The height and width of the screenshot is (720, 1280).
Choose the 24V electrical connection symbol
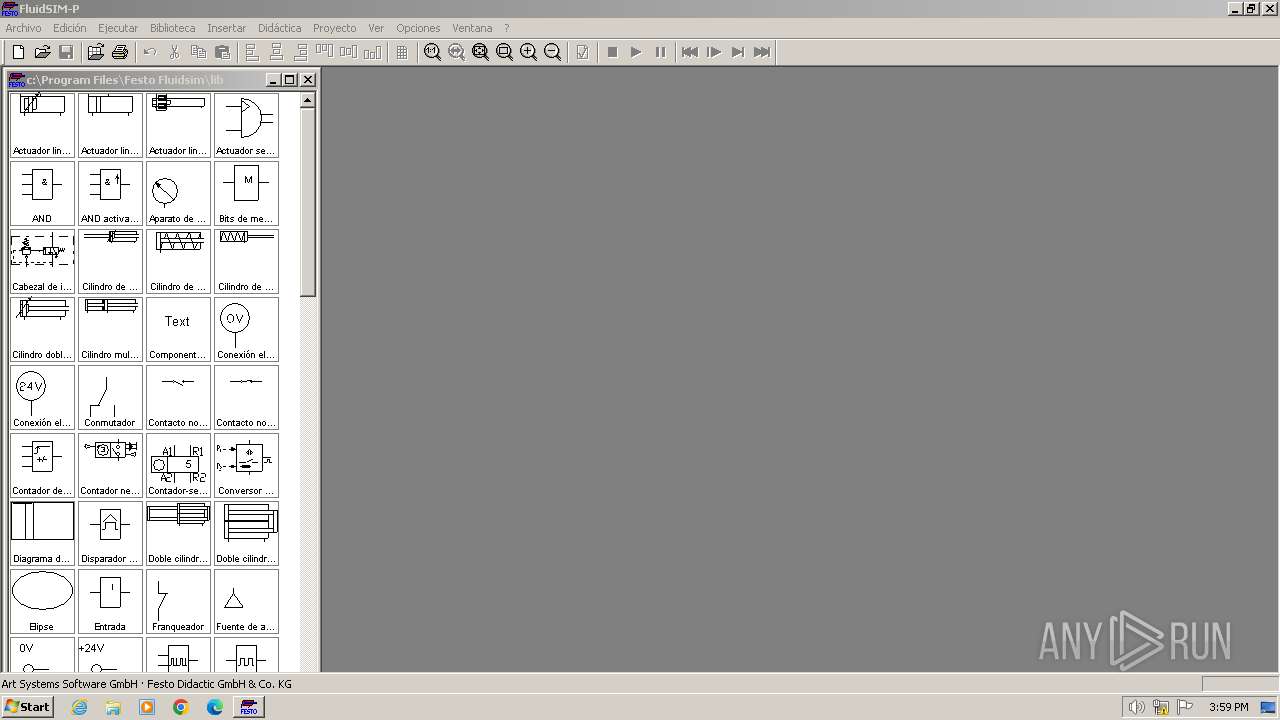coord(42,397)
